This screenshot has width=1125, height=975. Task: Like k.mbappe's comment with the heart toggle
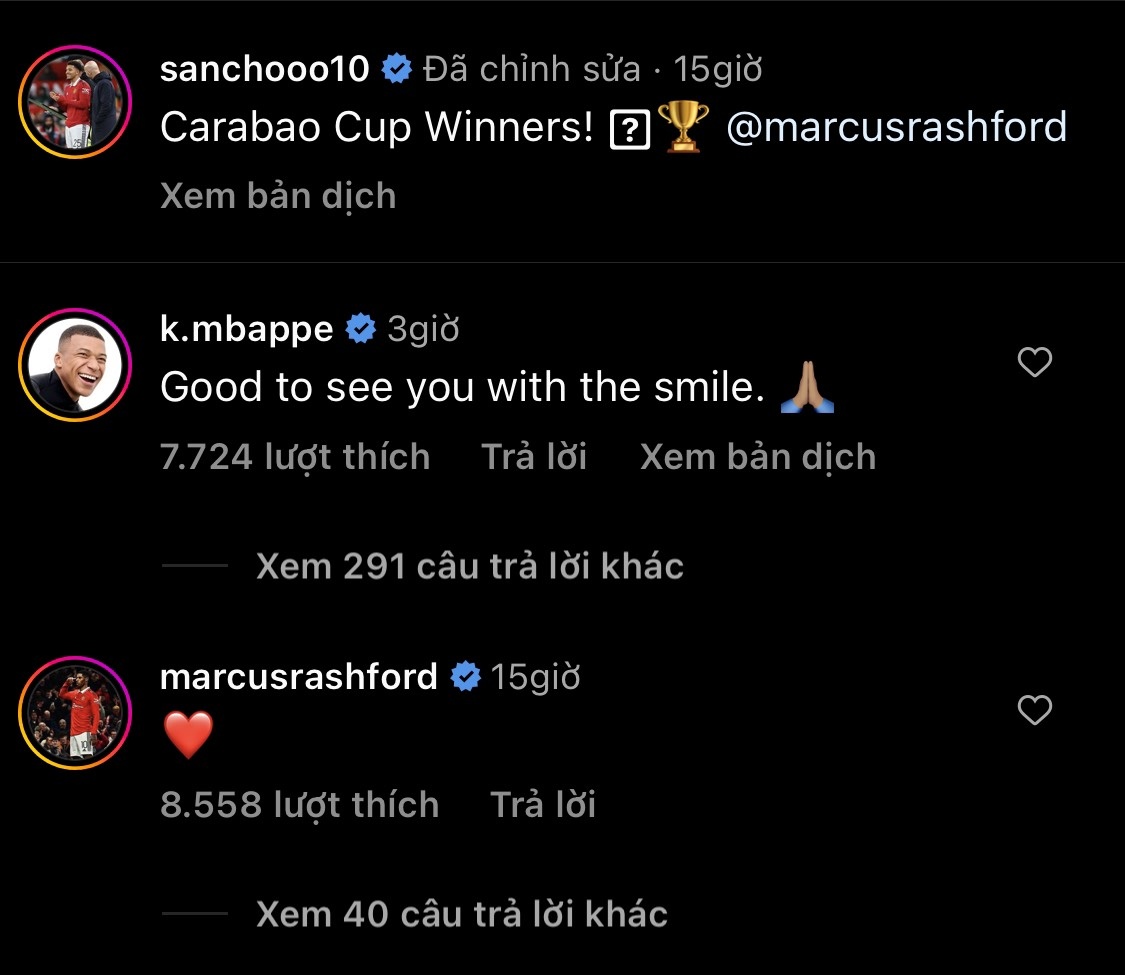click(1034, 363)
